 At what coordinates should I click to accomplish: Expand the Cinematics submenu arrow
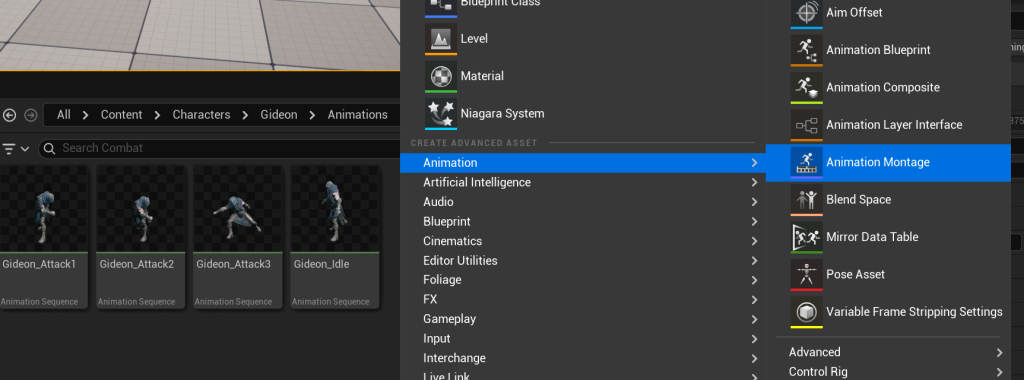(754, 241)
